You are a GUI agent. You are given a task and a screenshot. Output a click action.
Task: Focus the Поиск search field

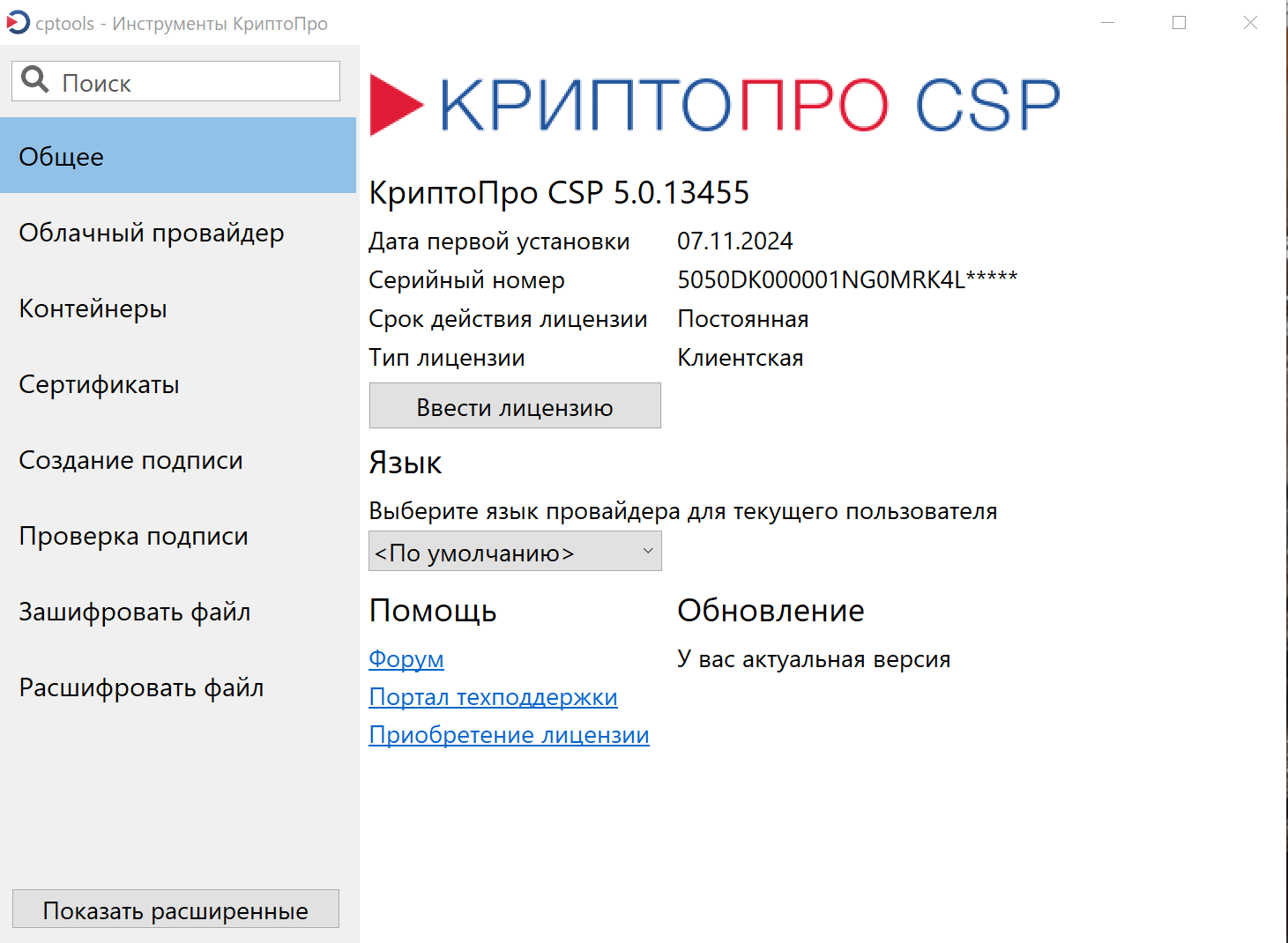175,81
